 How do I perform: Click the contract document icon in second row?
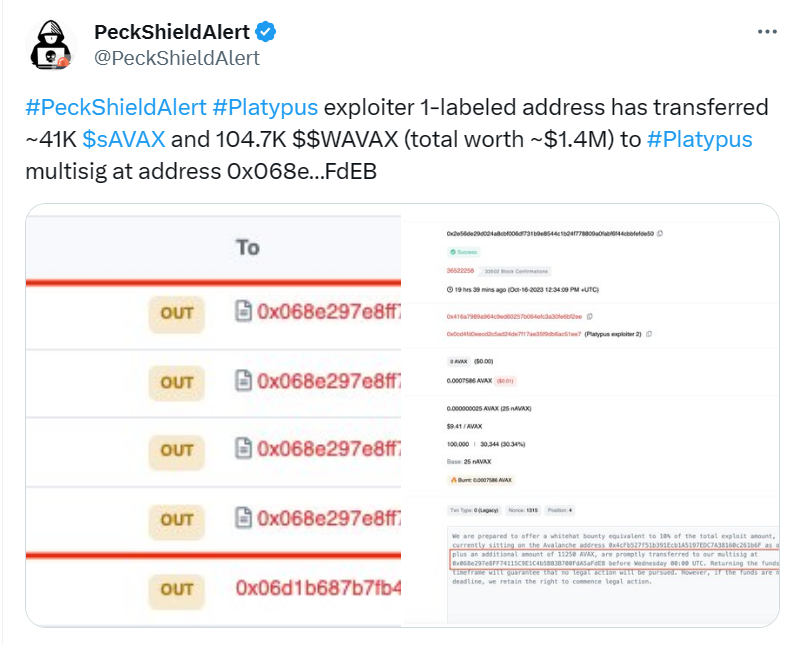pyautogui.click(x=242, y=381)
